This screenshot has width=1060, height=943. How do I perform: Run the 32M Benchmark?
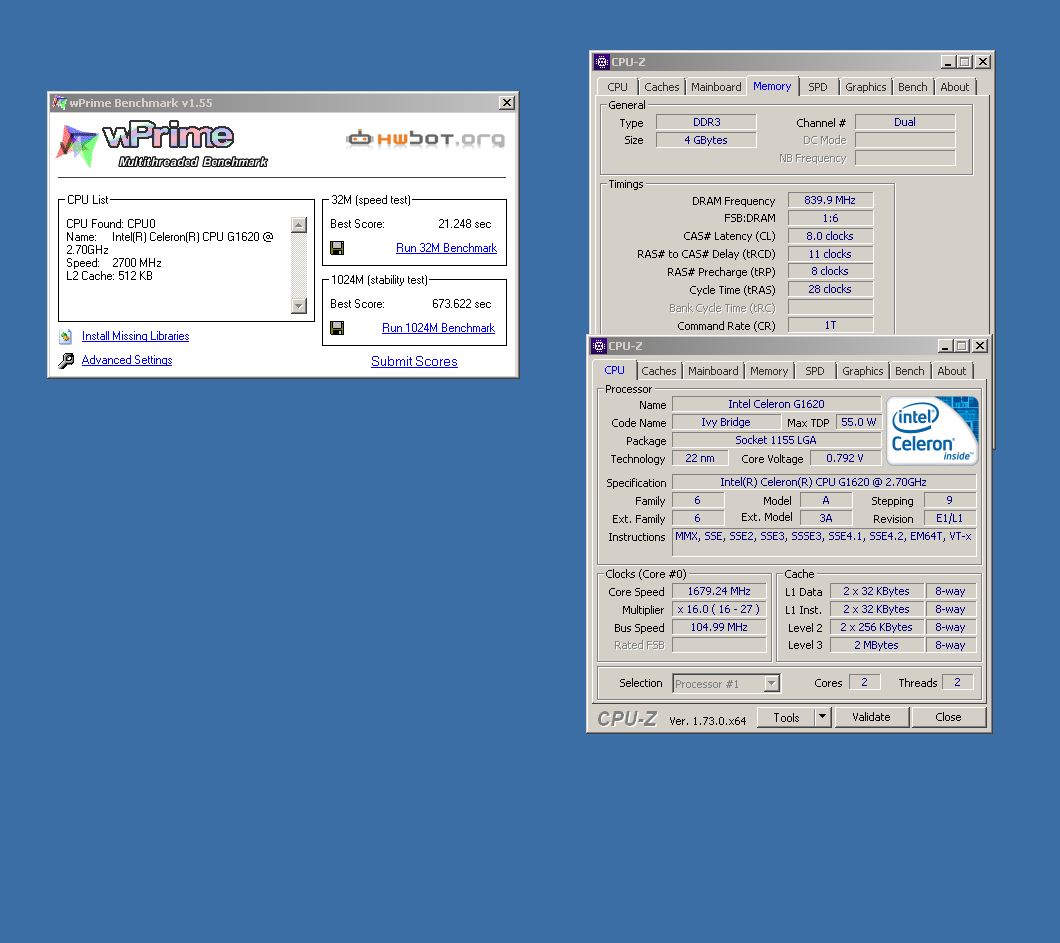click(446, 248)
